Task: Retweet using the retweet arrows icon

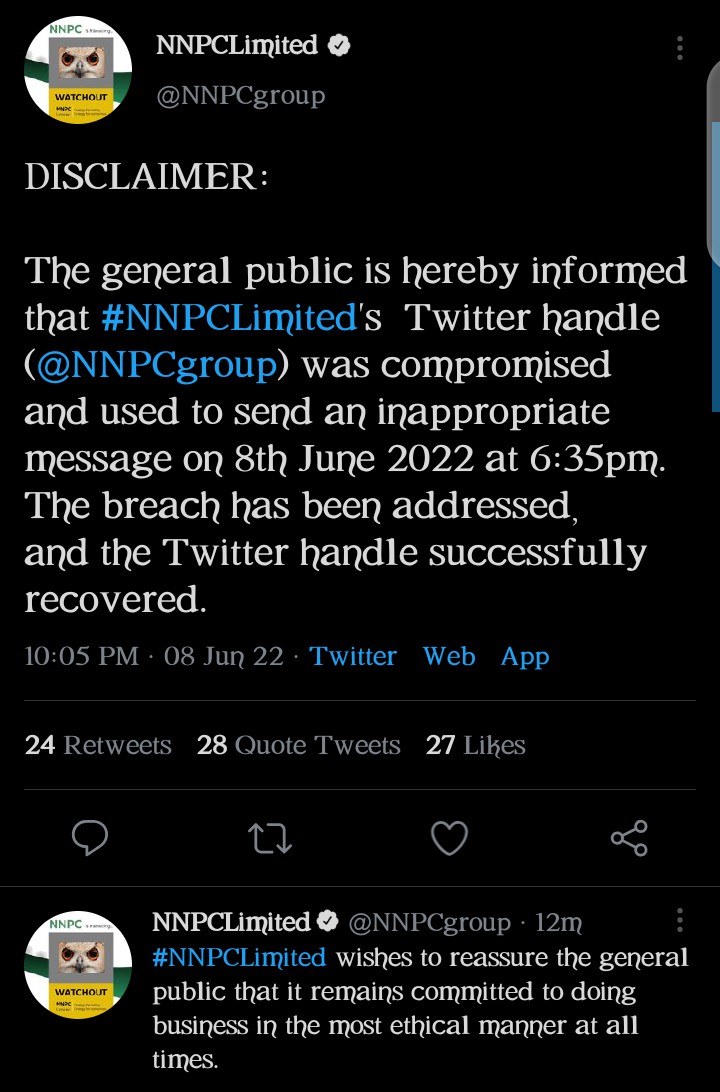Action: click(x=269, y=837)
